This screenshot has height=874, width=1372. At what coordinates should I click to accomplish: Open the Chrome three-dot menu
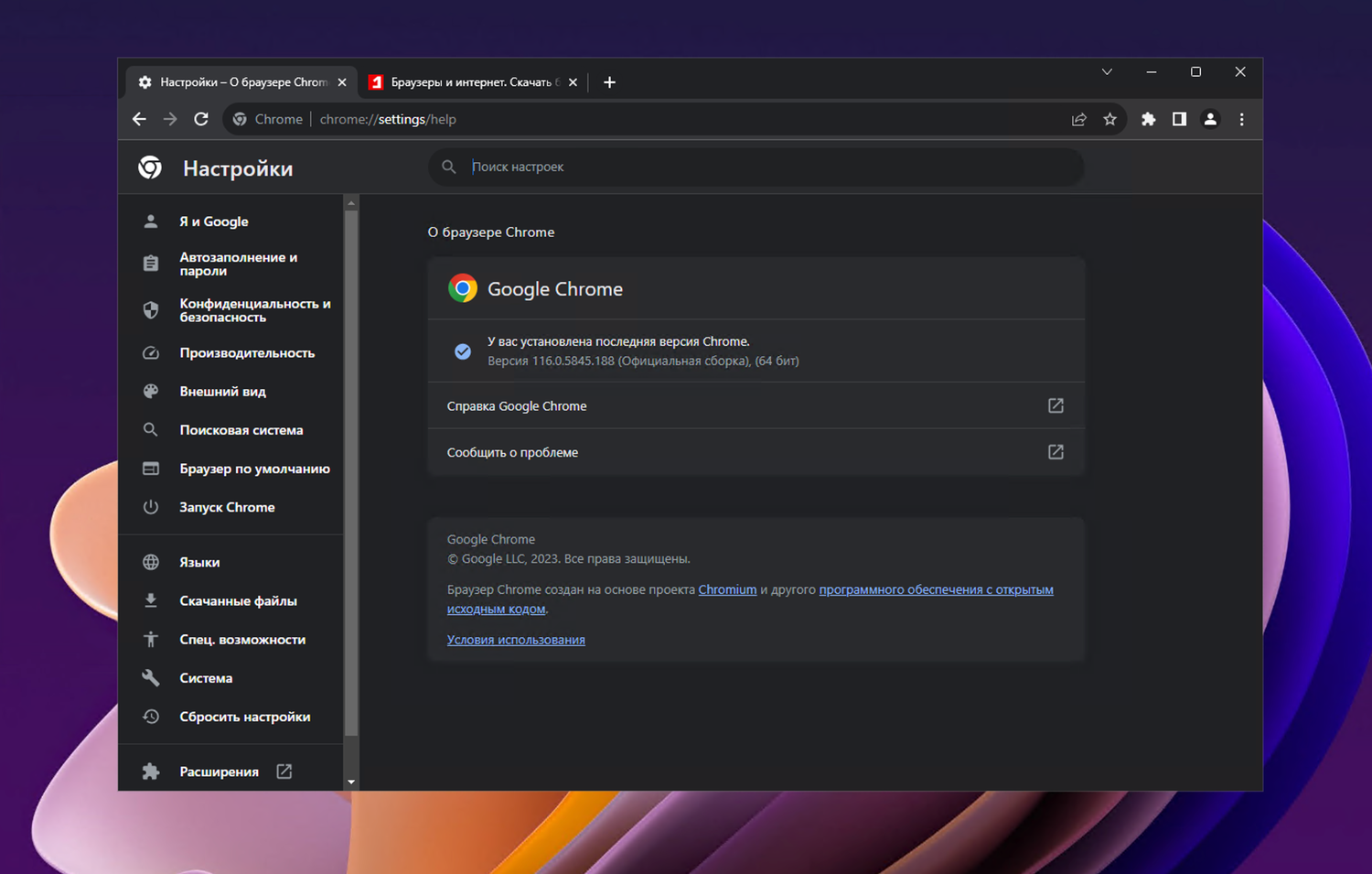click(x=1241, y=119)
